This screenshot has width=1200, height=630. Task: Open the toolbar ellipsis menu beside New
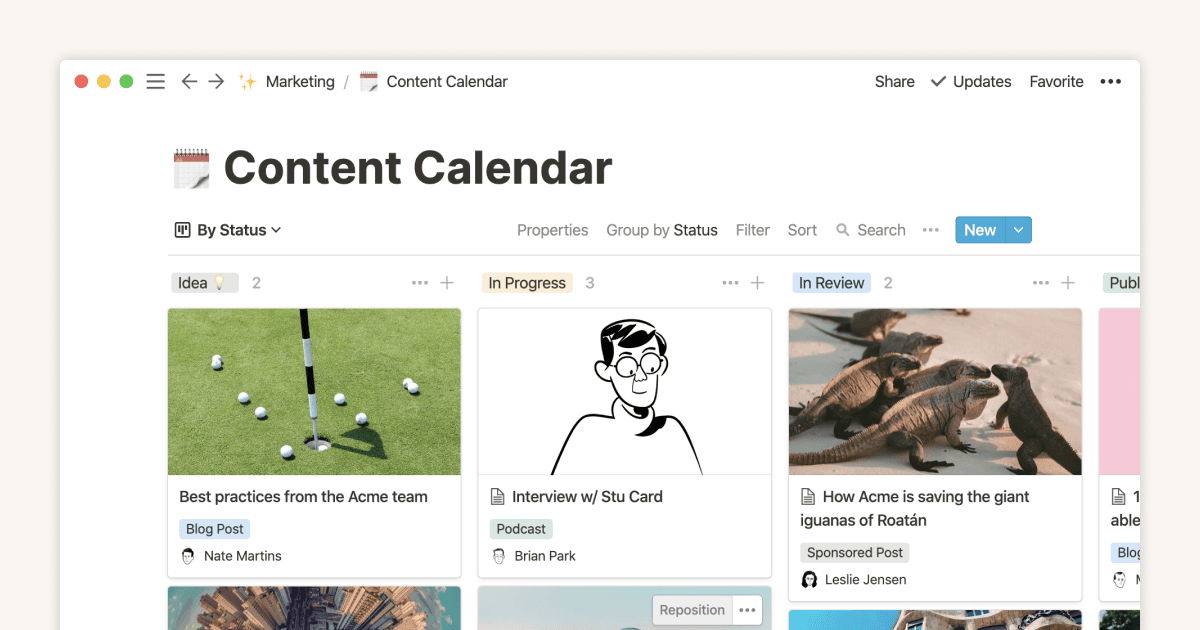[x=930, y=230]
